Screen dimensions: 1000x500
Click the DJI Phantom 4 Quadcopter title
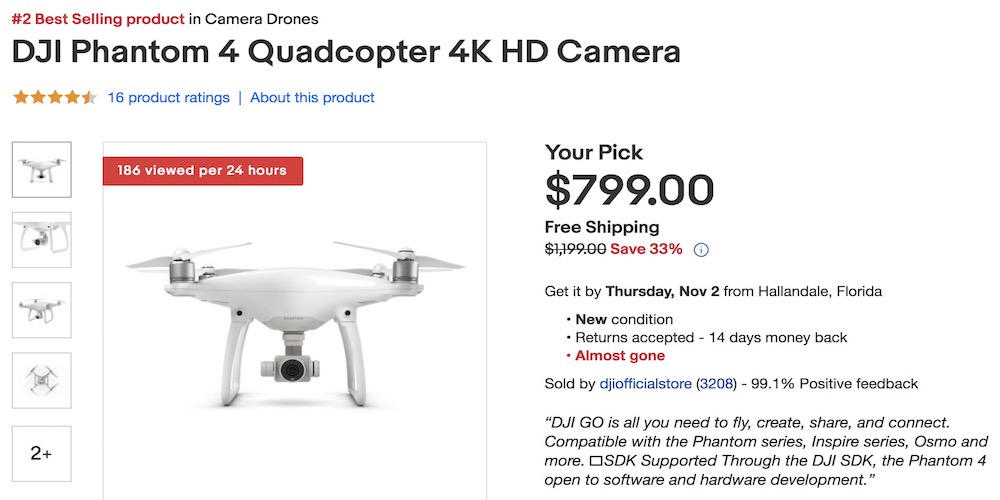point(346,52)
